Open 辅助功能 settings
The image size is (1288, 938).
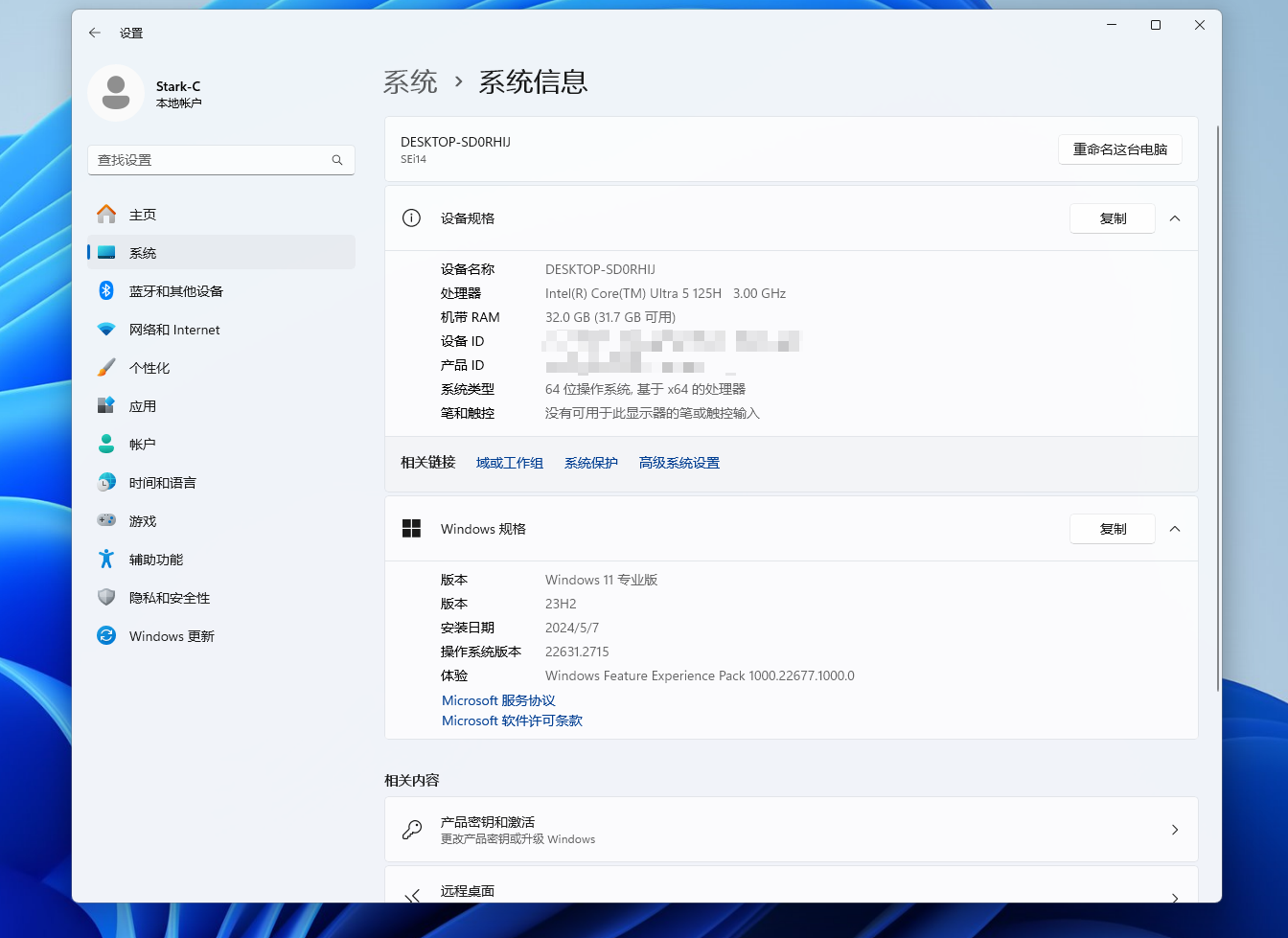[221, 560]
